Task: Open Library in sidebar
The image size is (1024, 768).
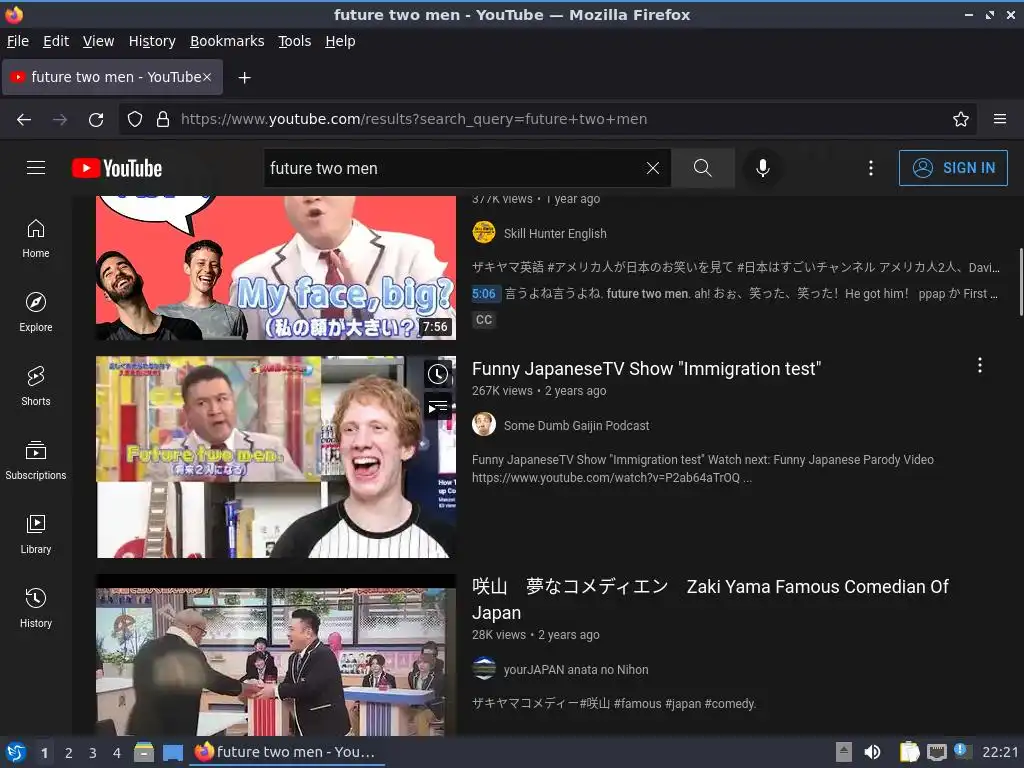Action: 36,535
